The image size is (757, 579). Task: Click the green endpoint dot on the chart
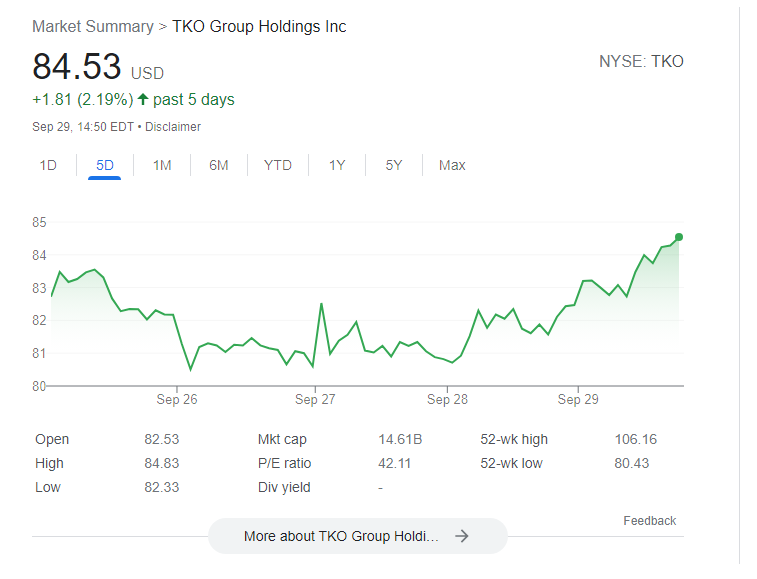click(x=679, y=237)
